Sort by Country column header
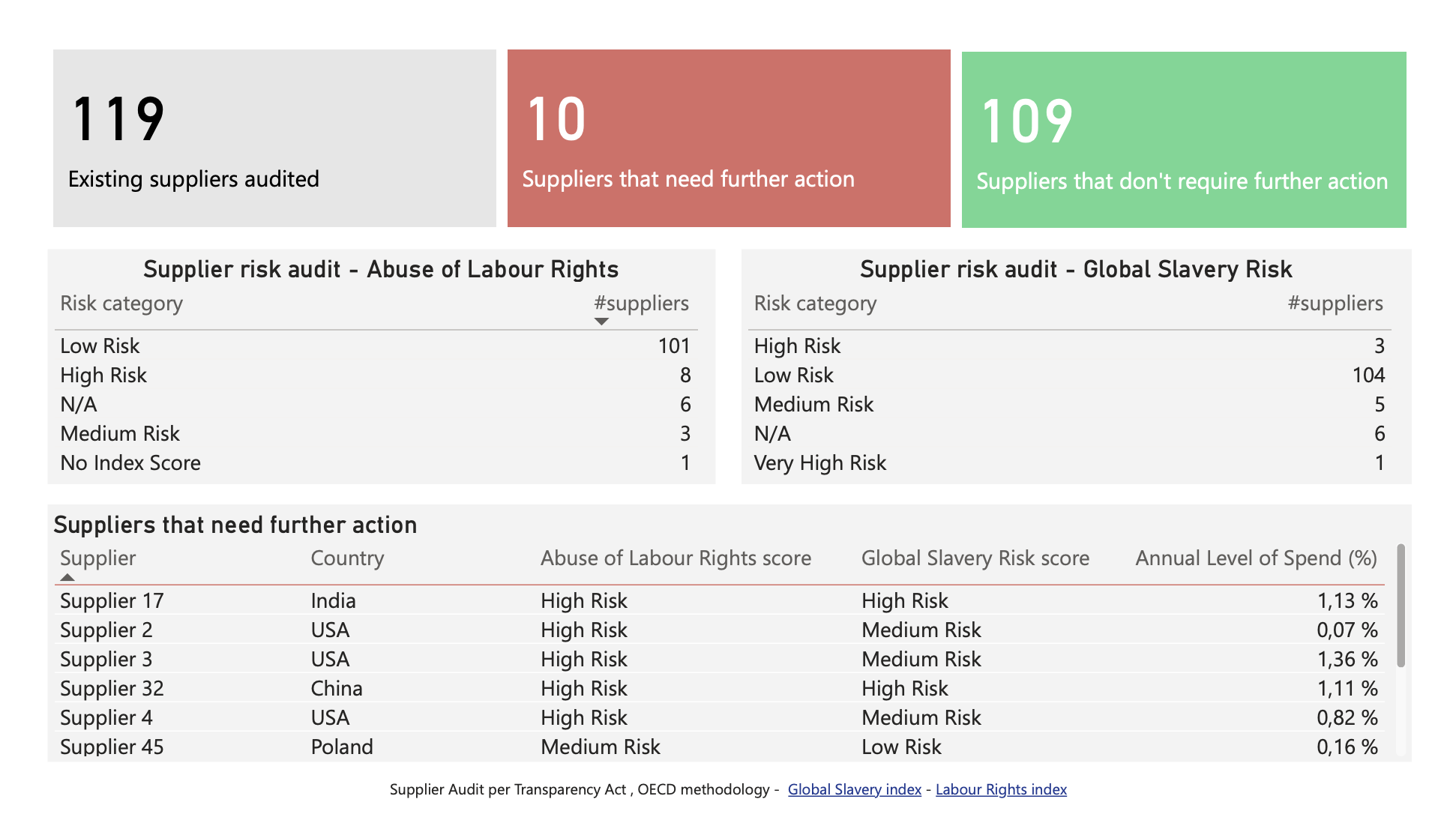The width and height of the screenshot is (1456, 823). (x=347, y=558)
